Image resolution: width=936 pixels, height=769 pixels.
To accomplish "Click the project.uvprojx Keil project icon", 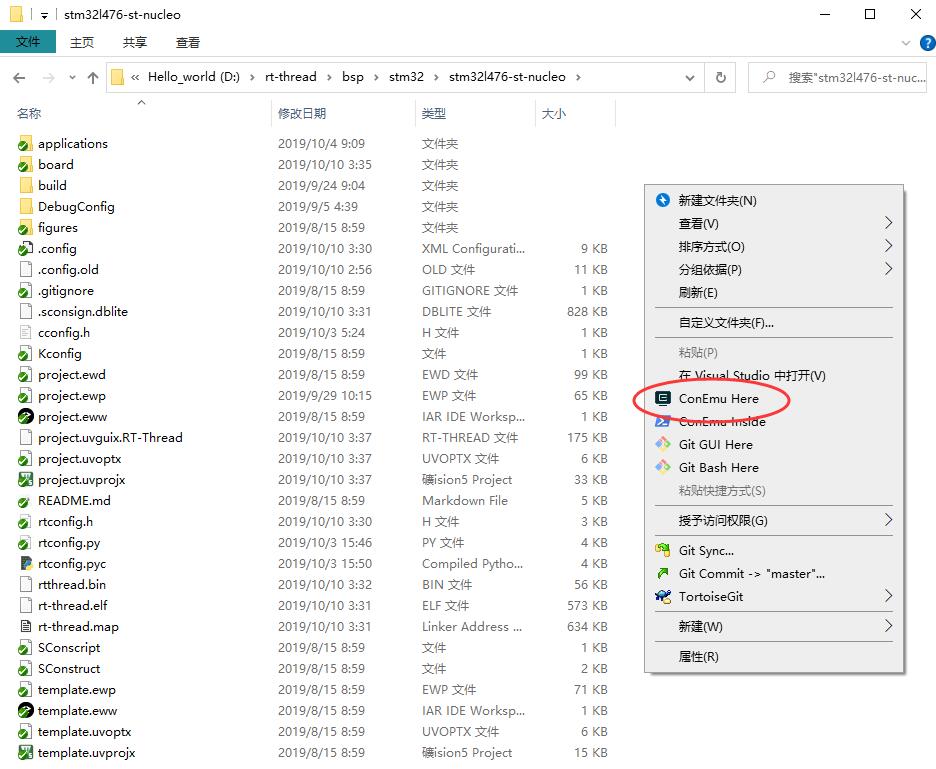I will coord(26,479).
